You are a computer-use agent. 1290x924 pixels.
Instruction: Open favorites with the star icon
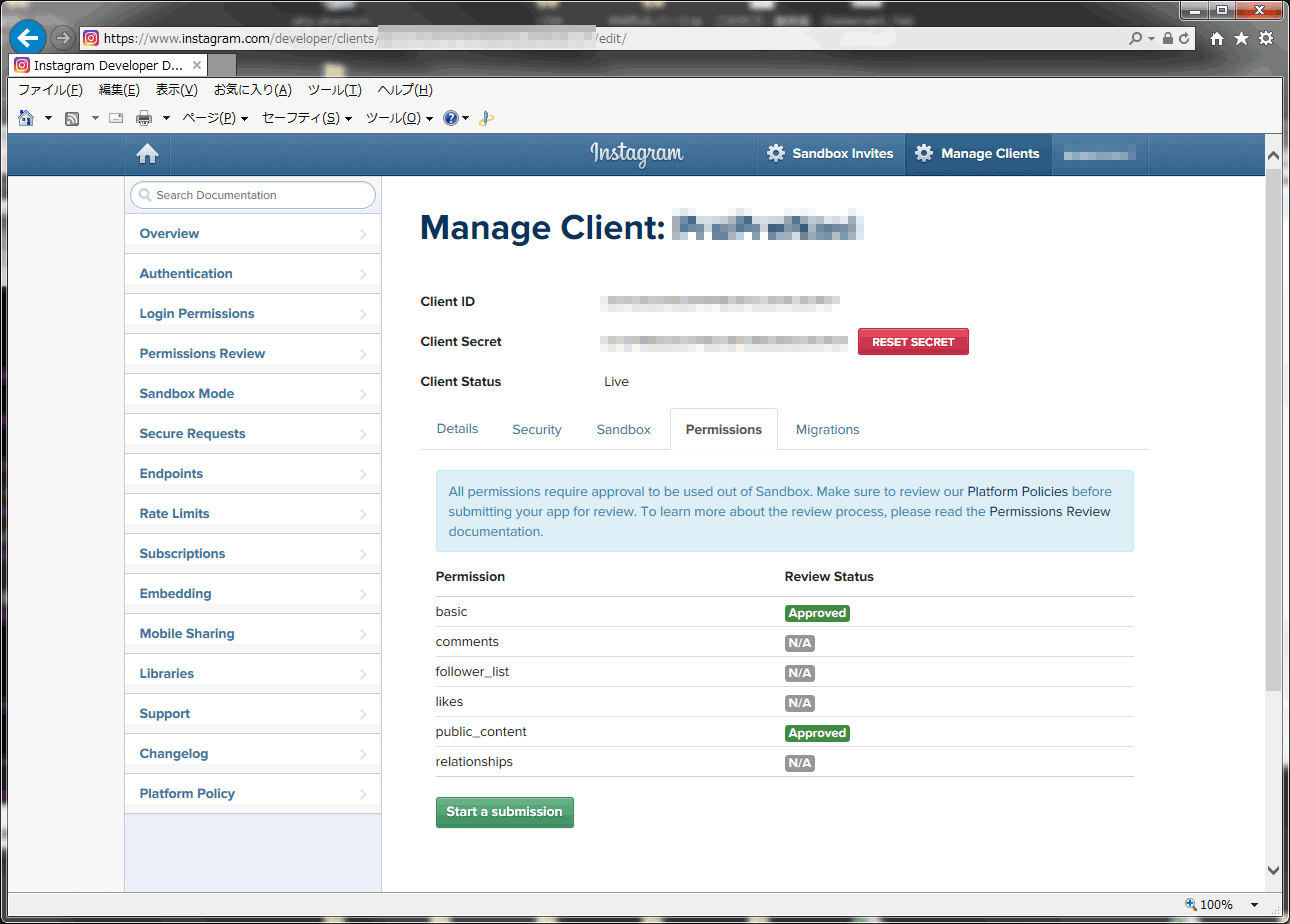click(1241, 38)
